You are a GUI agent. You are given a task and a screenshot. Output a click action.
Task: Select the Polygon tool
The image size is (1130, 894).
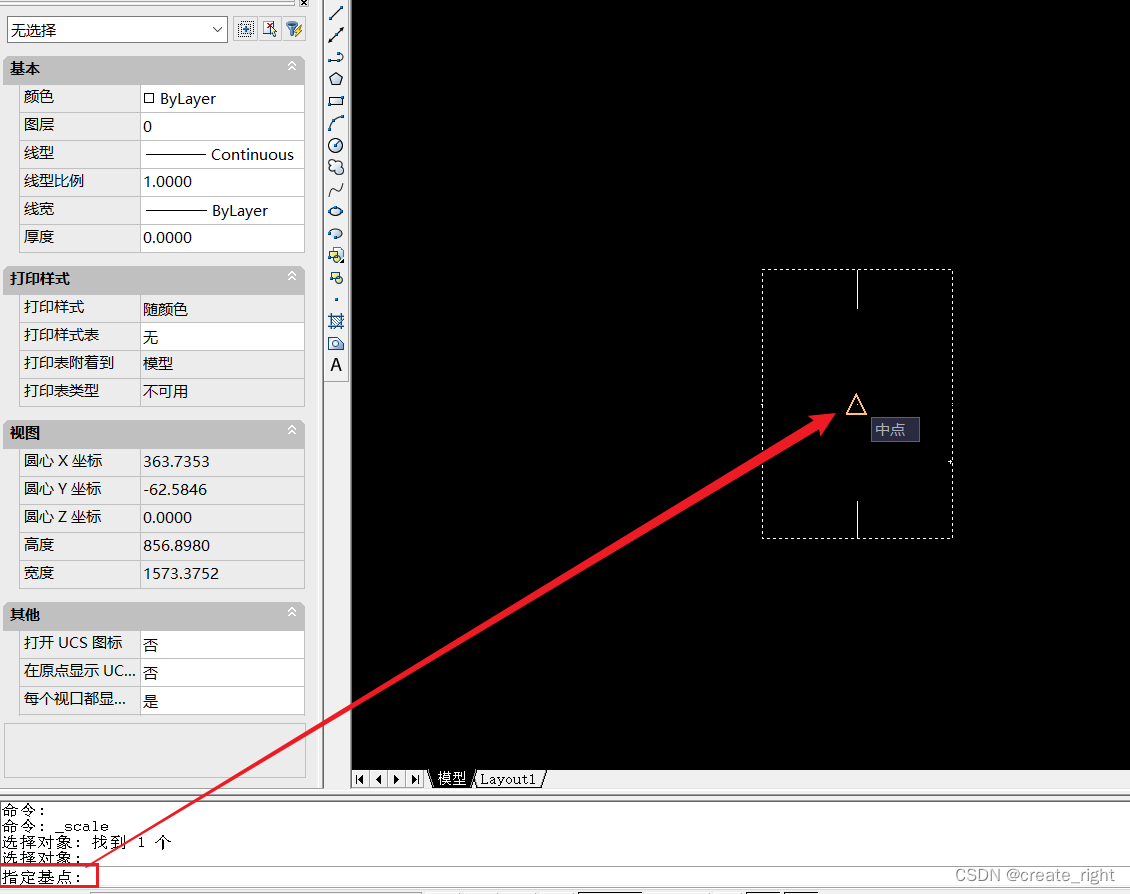coord(336,79)
